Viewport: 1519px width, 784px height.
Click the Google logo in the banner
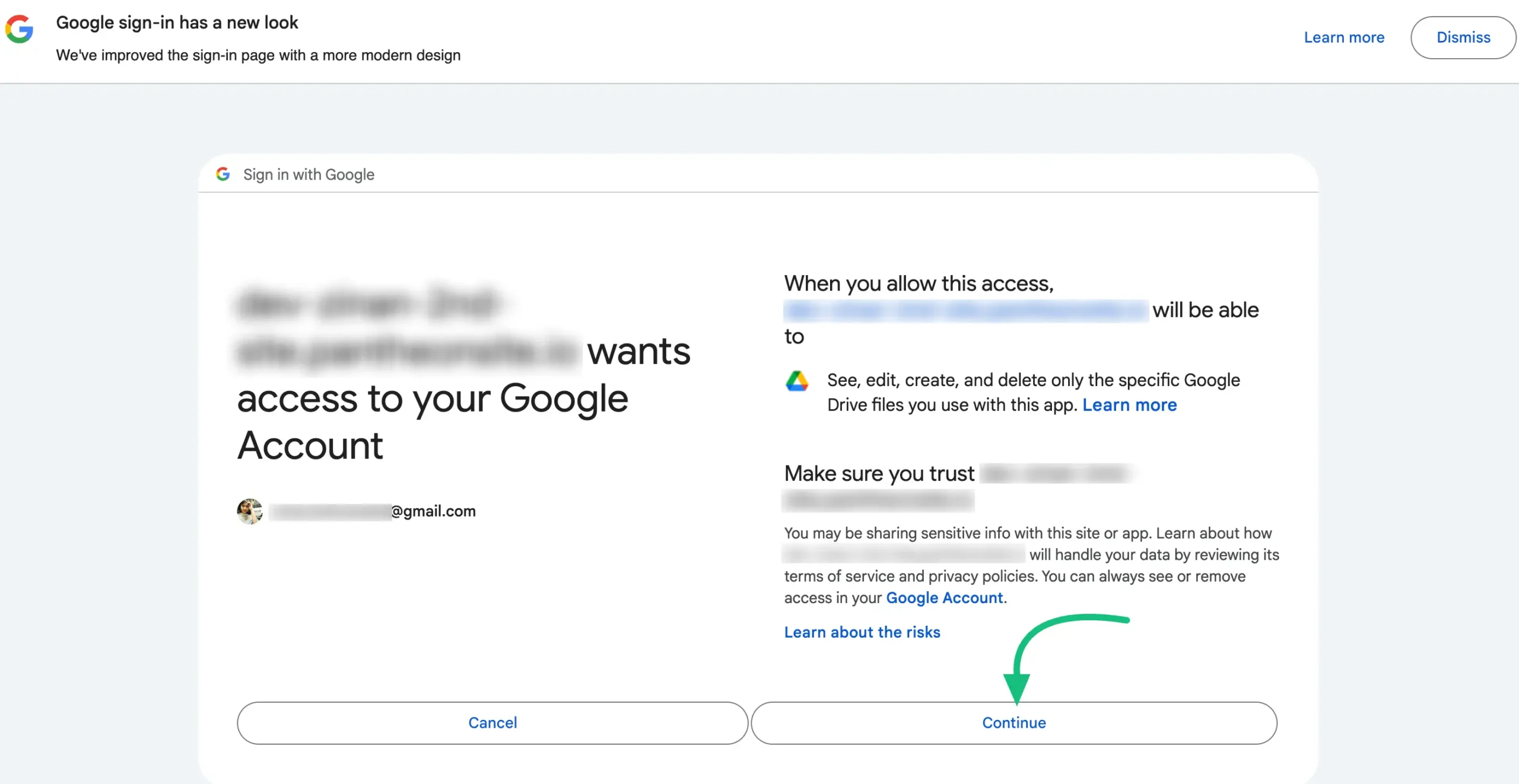(x=20, y=29)
